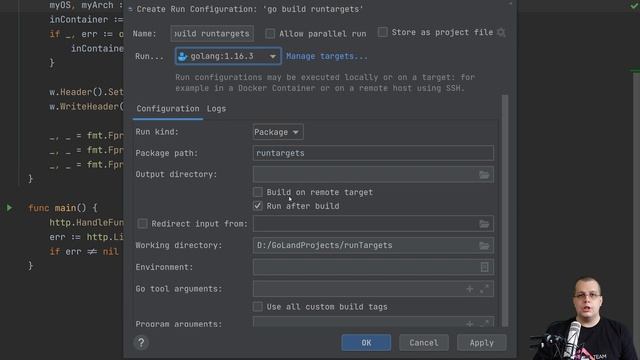Edit environment variables via Environment icon

click(484, 267)
